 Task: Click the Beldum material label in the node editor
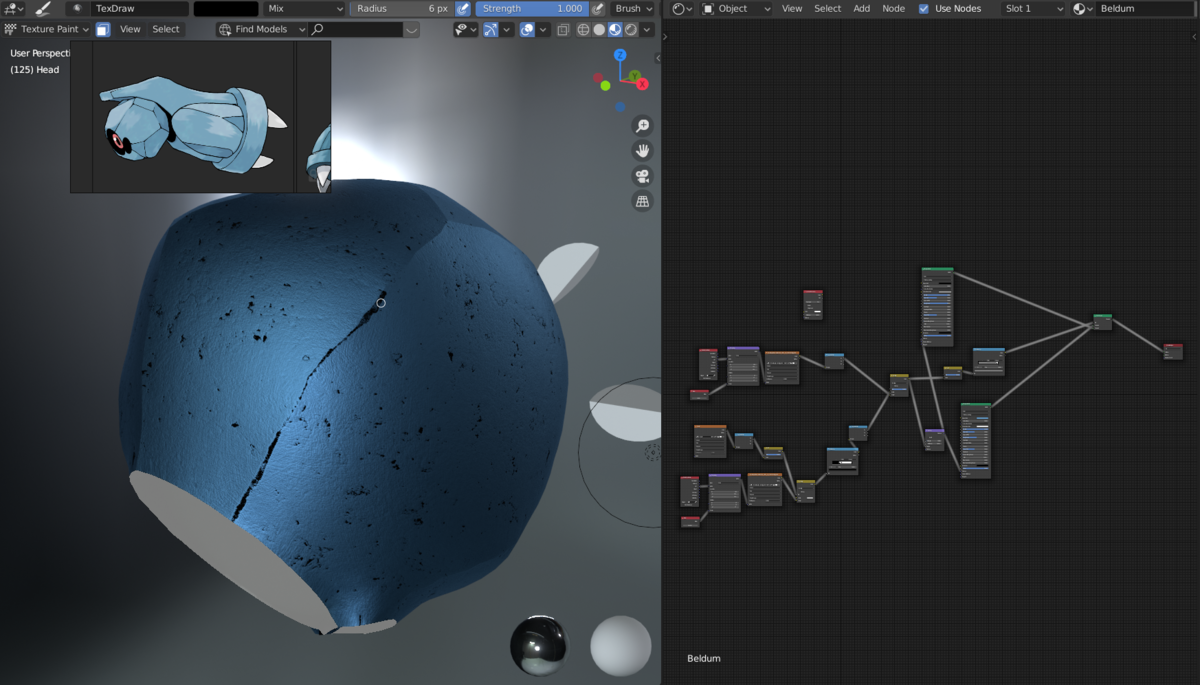tap(704, 658)
